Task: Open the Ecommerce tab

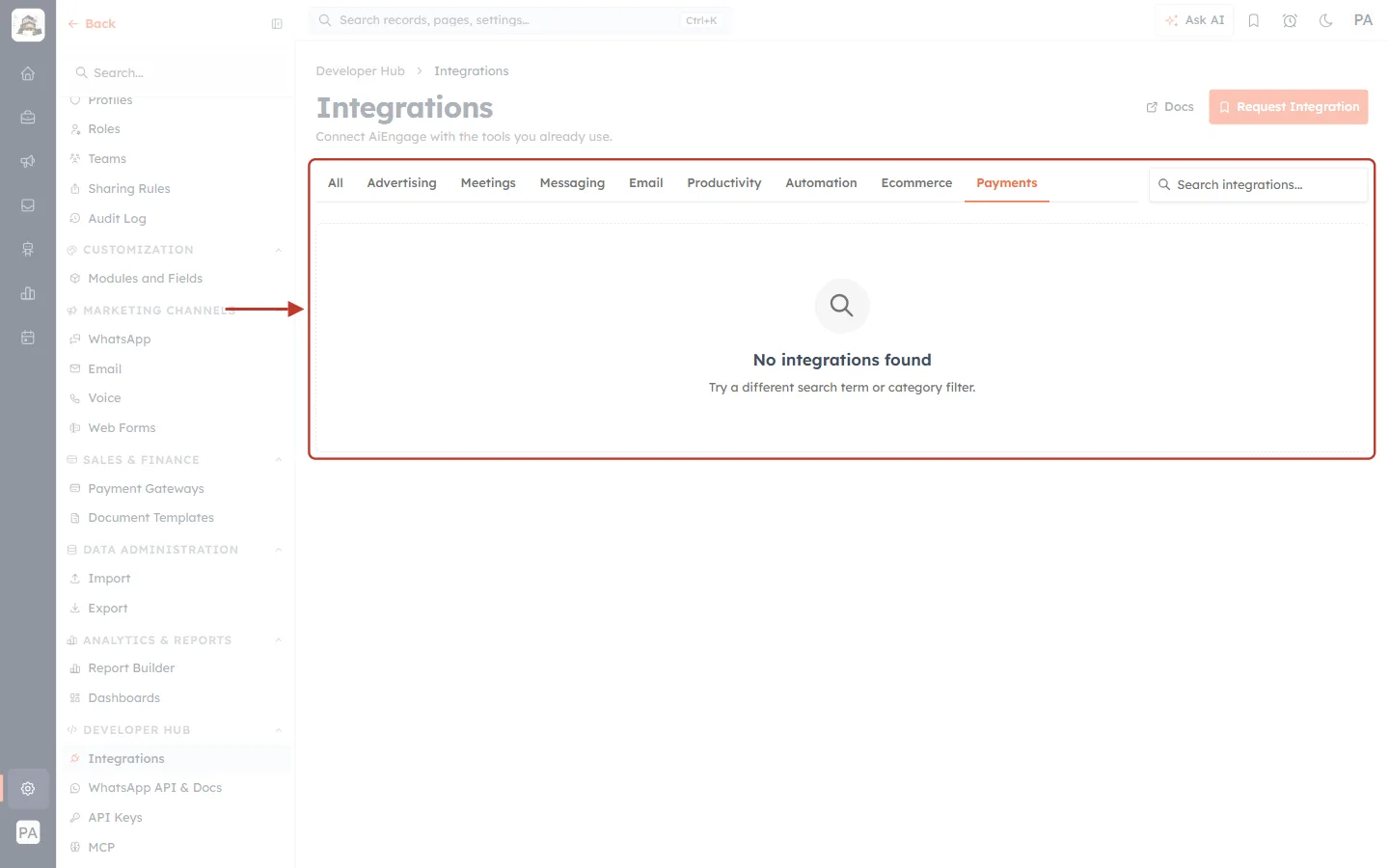Action: (x=916, y=183)
